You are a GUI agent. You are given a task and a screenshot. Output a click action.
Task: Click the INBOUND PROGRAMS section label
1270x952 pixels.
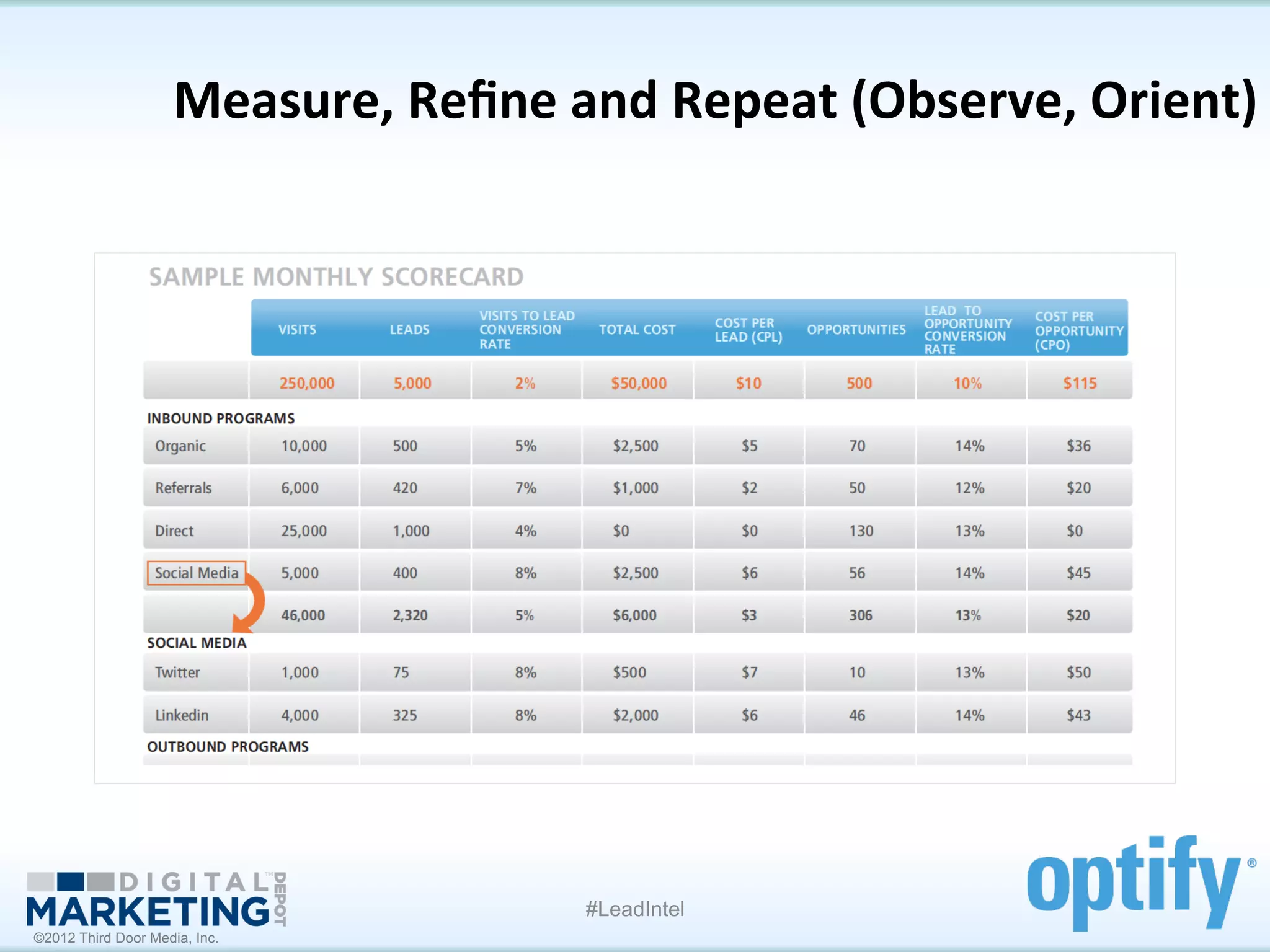221,418
